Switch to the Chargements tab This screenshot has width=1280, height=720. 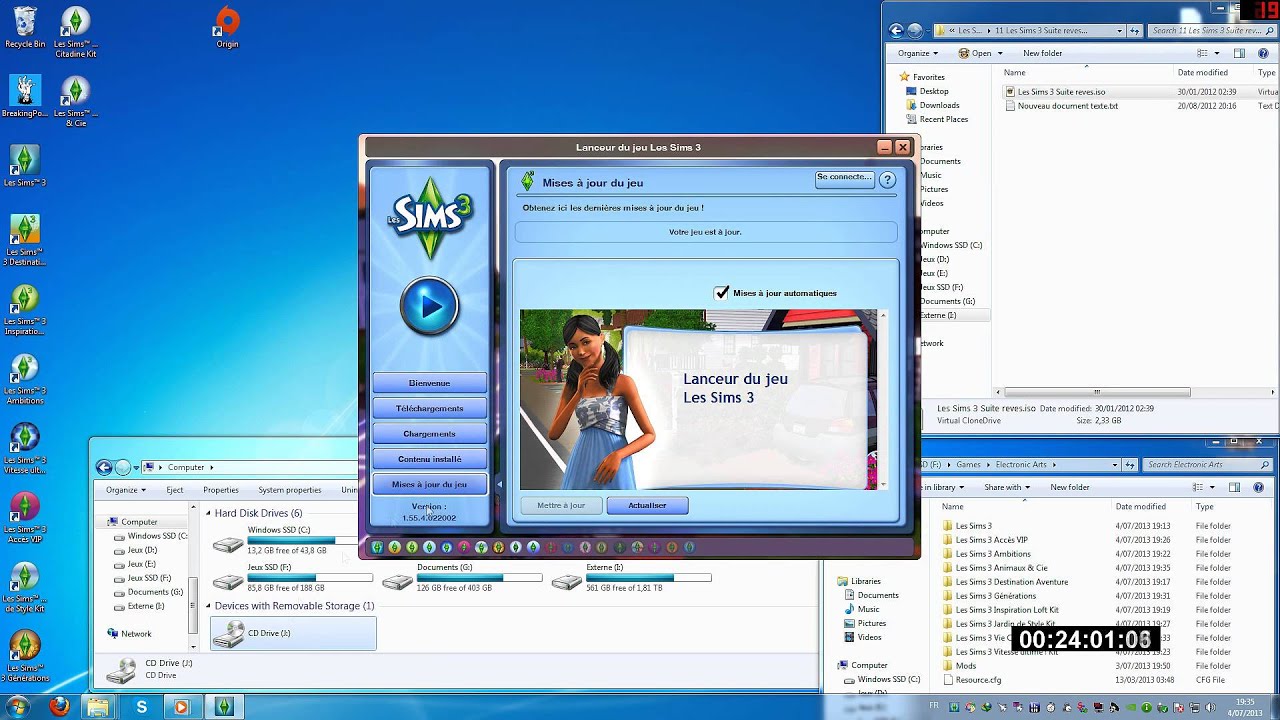click(429, 434)
